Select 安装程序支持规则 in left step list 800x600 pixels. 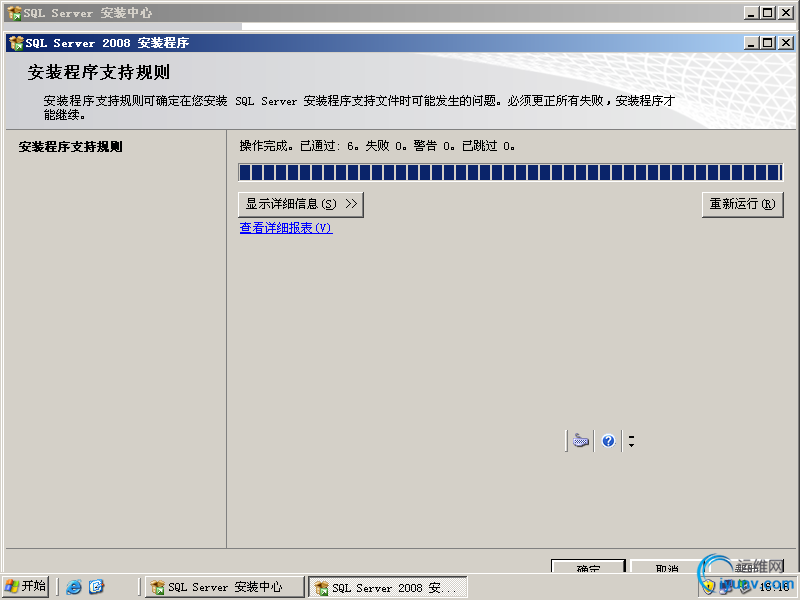tap(70, 147)
